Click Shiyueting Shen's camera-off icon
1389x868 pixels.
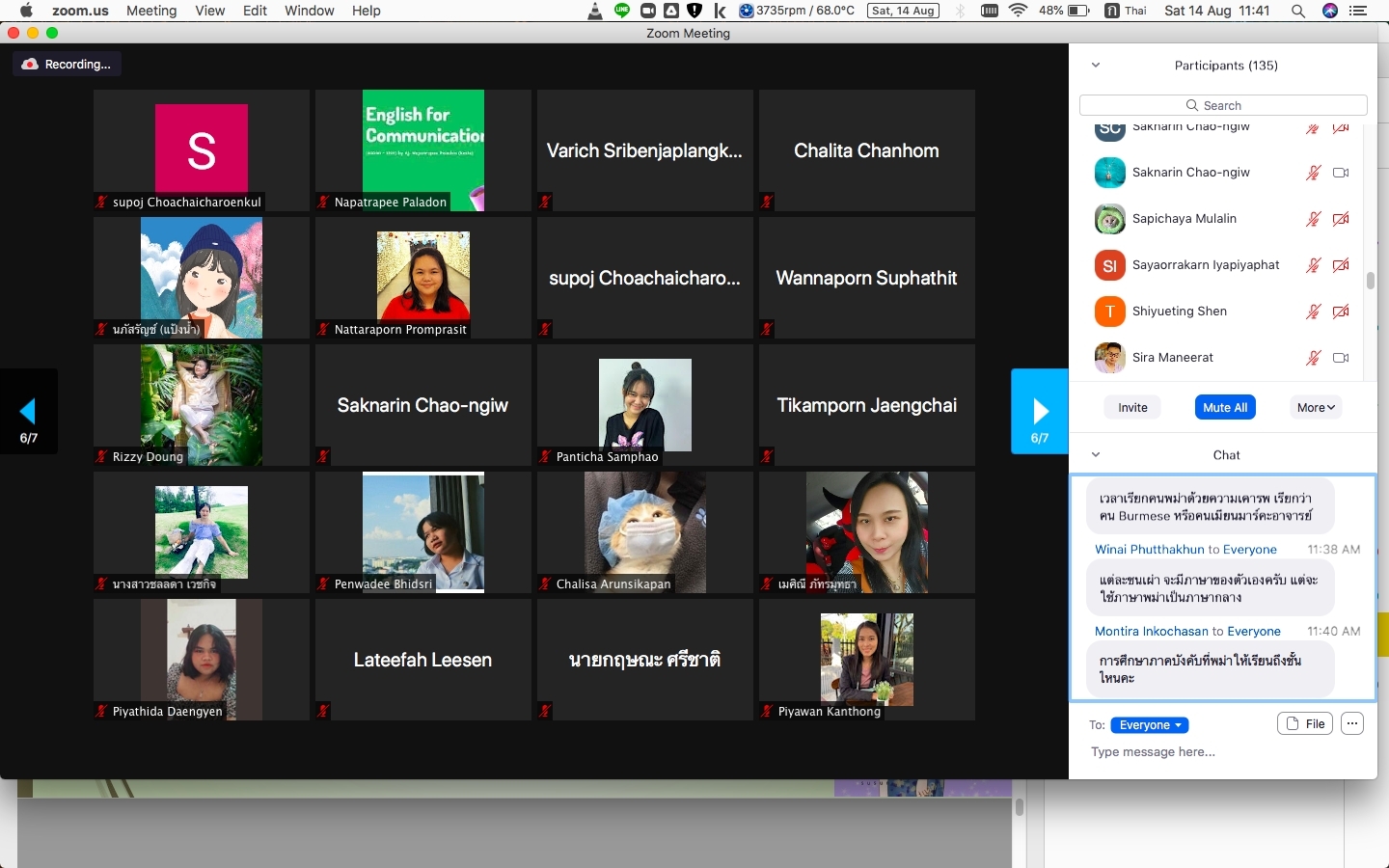tap(1340, 312)
